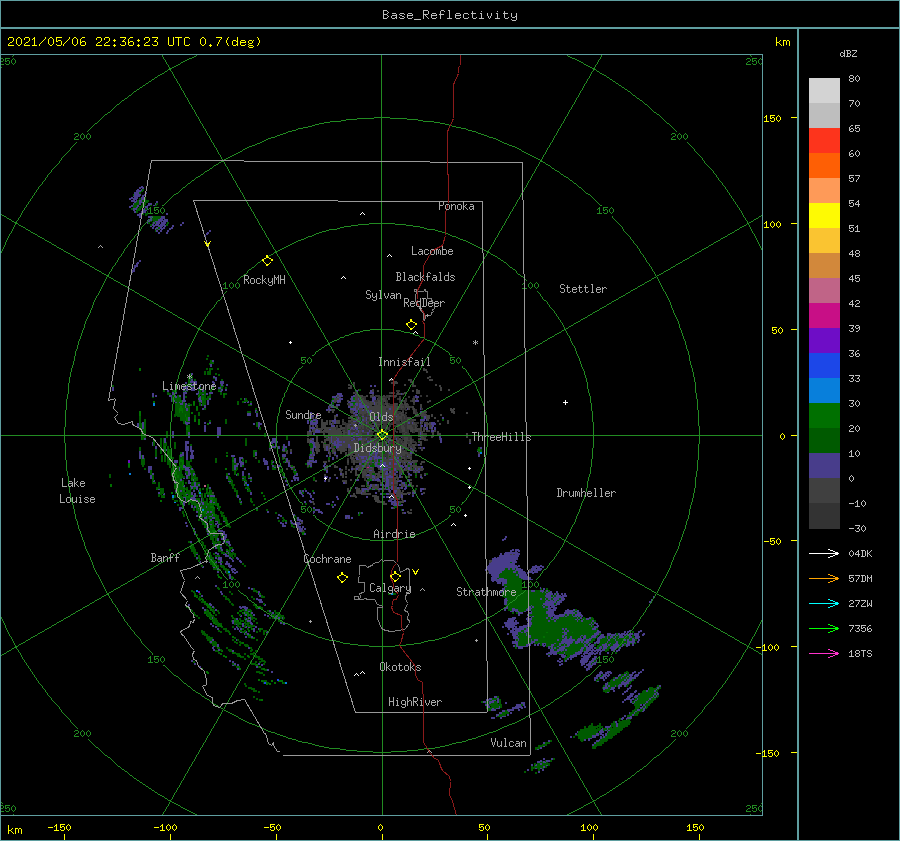Screen dimensions: 900x841
Task: Click the Strathmore label
Action: click(x=486, y=592)
